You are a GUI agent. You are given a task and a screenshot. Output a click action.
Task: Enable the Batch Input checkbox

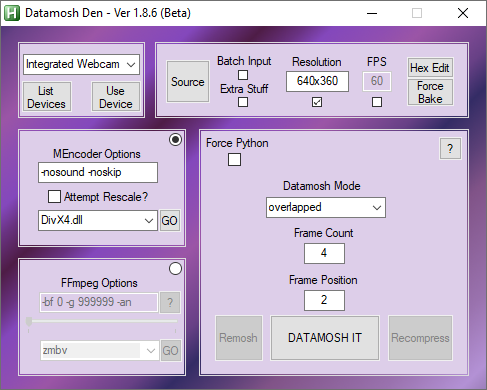[243, 75]
